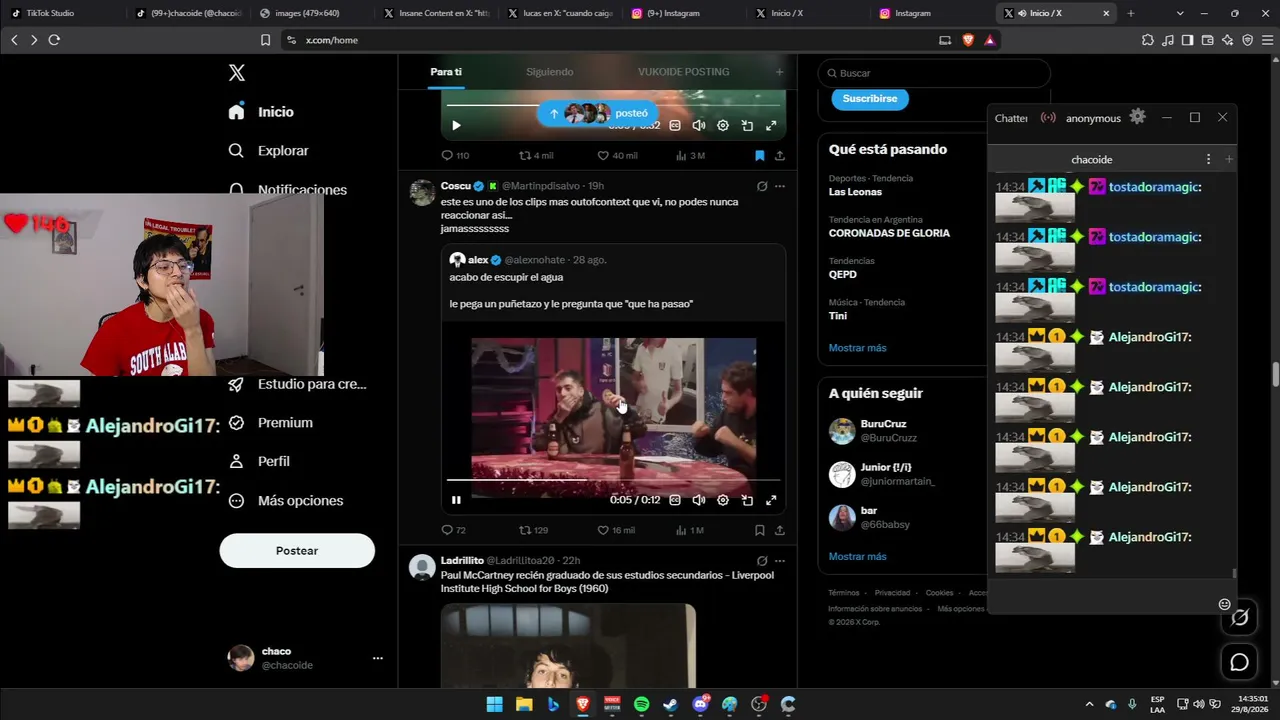Remove bookmark from the top post
Screen dimensions: 1280x720
[x=759, y=156]
